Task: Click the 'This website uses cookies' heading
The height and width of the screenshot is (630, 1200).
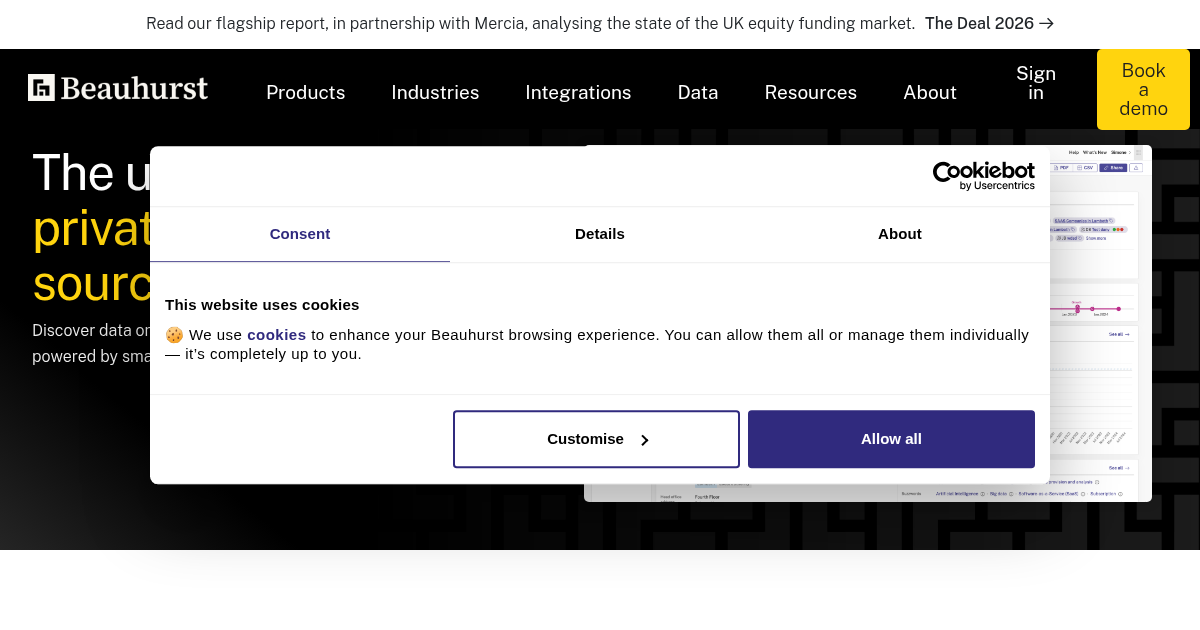Action: coord(262,305)
